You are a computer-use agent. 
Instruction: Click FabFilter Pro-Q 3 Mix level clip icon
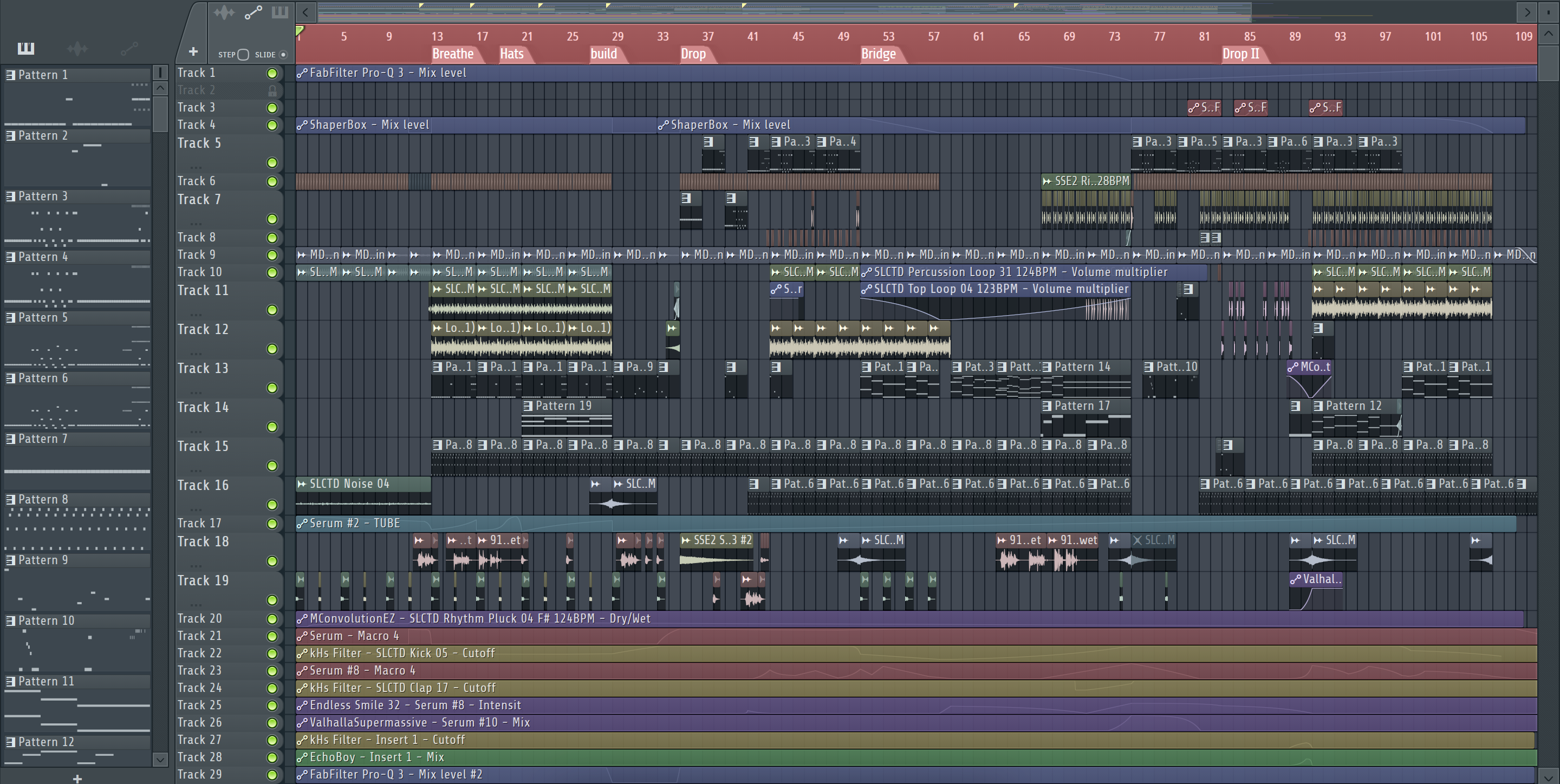click(302, 73)
